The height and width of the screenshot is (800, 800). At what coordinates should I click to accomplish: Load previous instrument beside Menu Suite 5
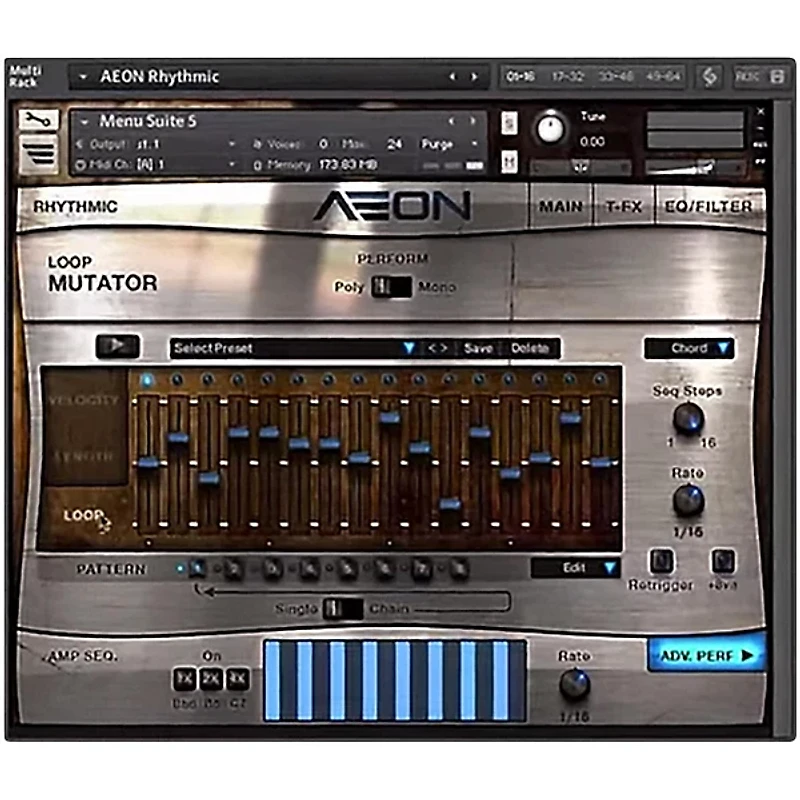pyautogui.click(x=451, y=121)
